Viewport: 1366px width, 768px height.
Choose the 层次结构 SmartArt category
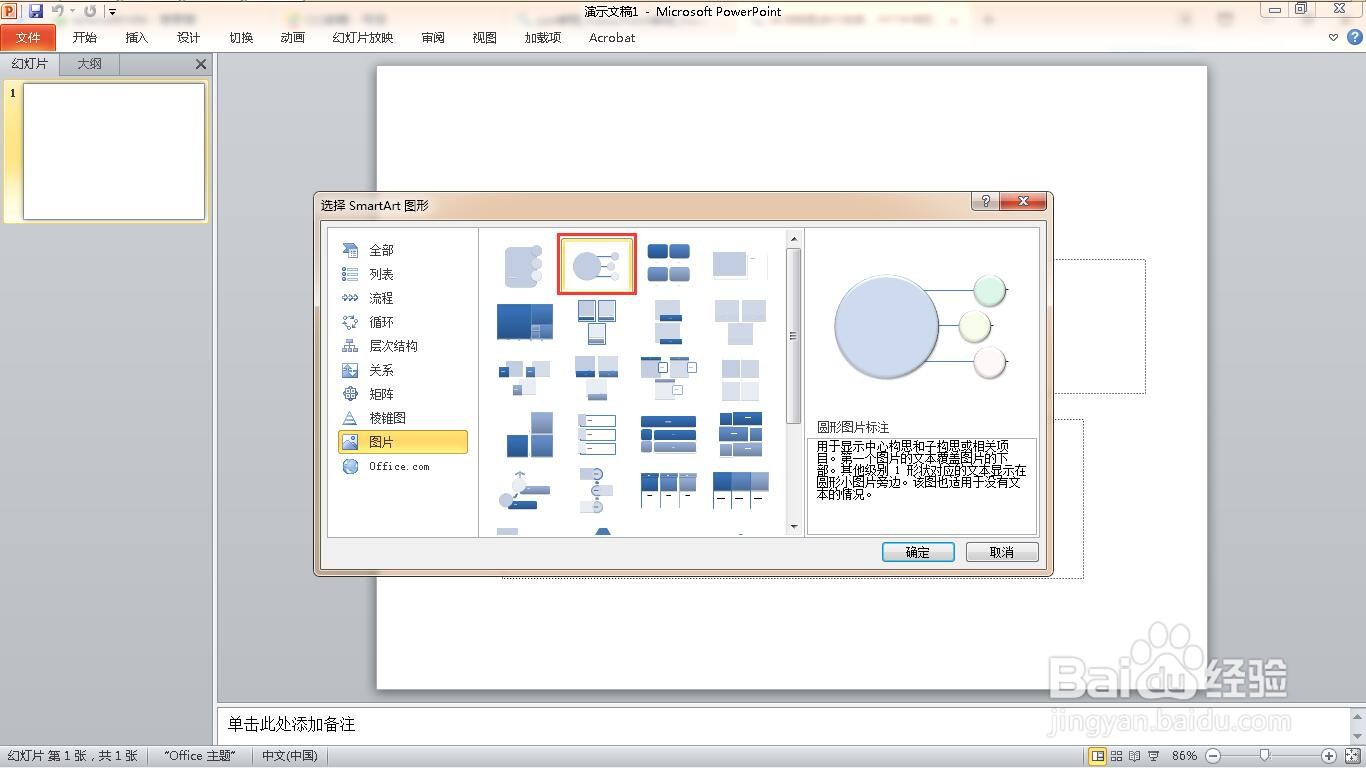click(402, 346)
